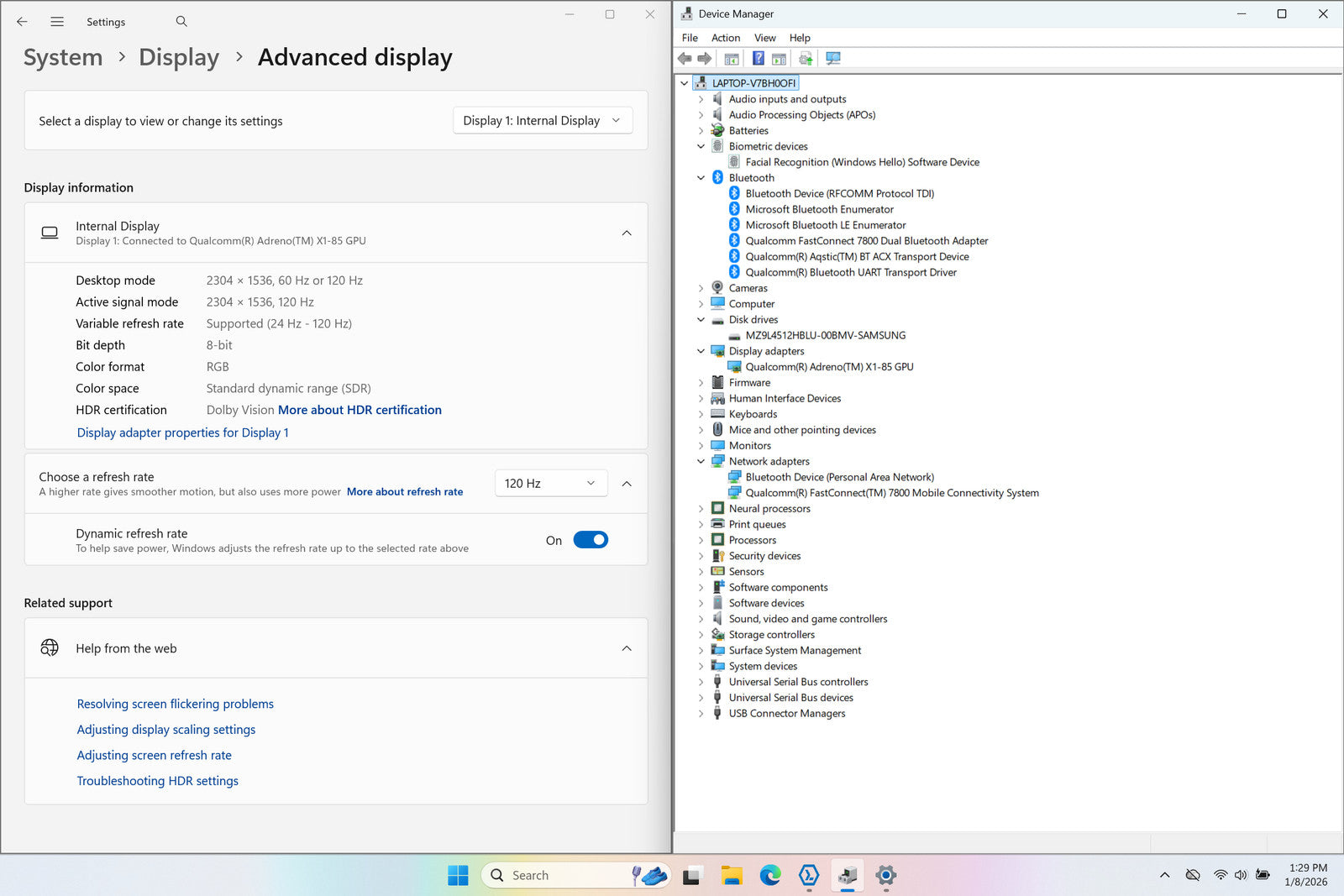Click Show/Hide Console Tree toolbar icon
This screenshot has height=896, width=1344.
[732, 59]
